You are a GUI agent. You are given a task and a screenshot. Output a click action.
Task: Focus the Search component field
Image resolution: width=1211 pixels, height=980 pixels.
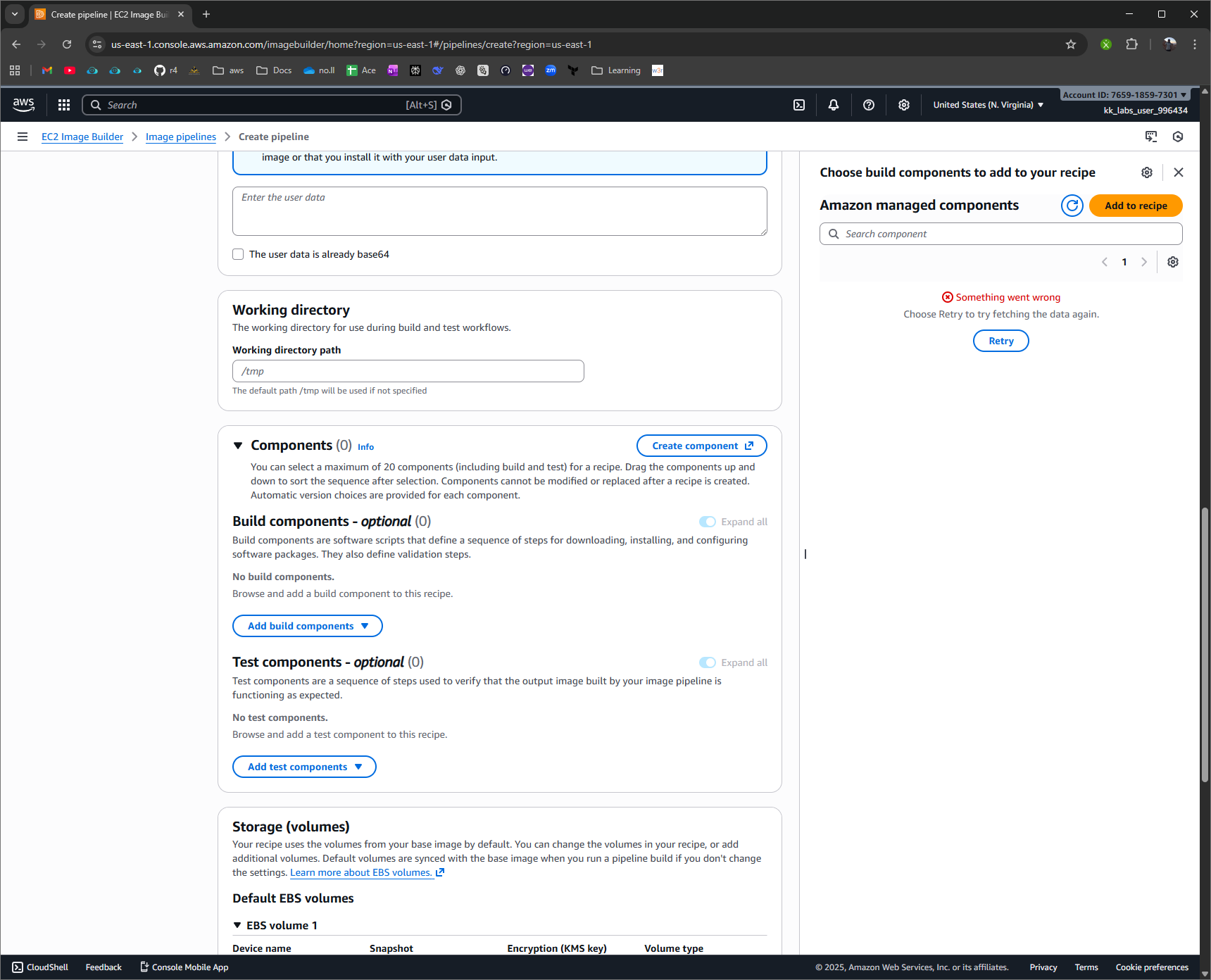(x=1001, y=234)
